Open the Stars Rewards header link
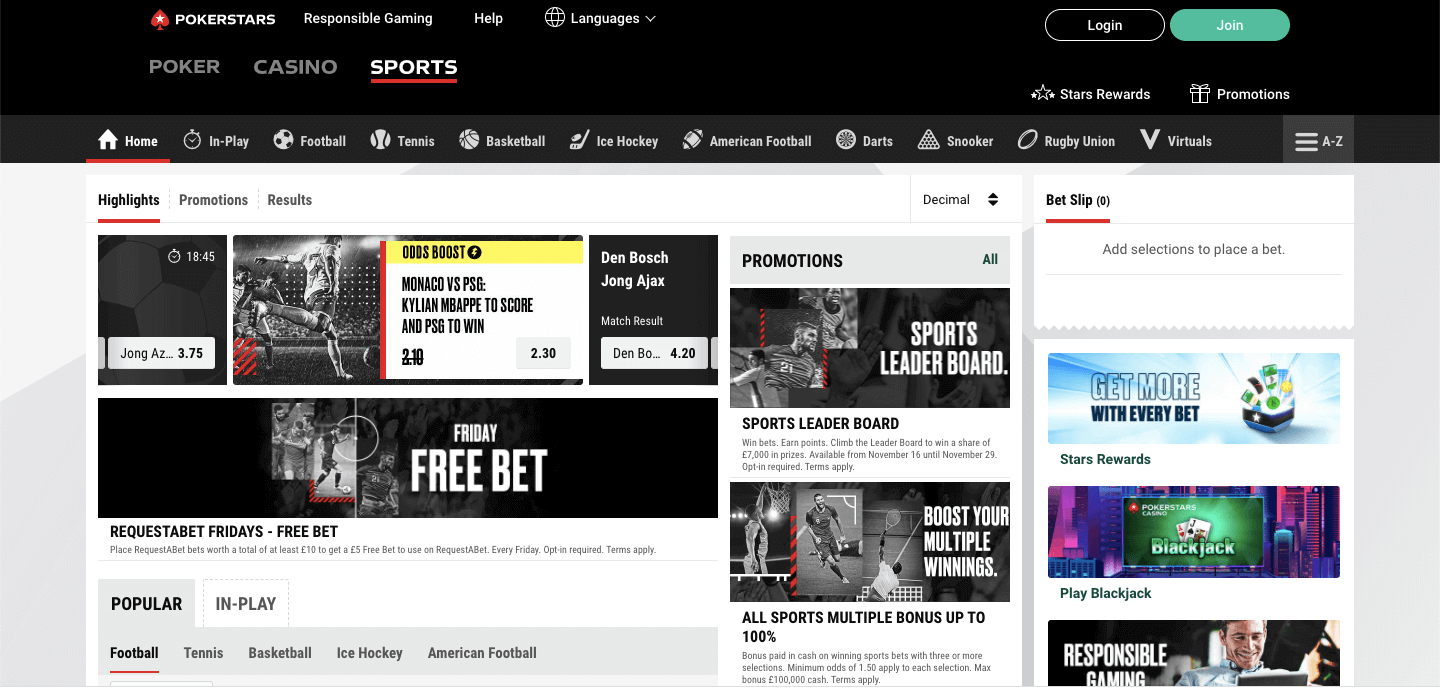1440x688 pixels. [x=1091, y=94]
